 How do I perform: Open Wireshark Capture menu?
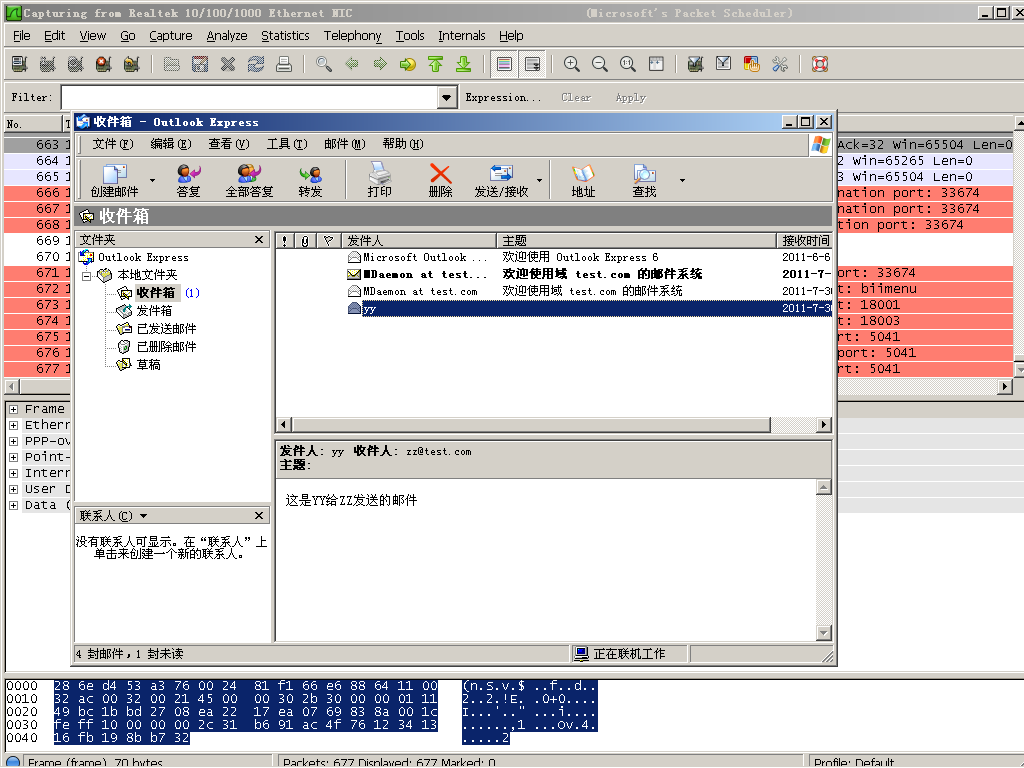click(x=170, y=36)
